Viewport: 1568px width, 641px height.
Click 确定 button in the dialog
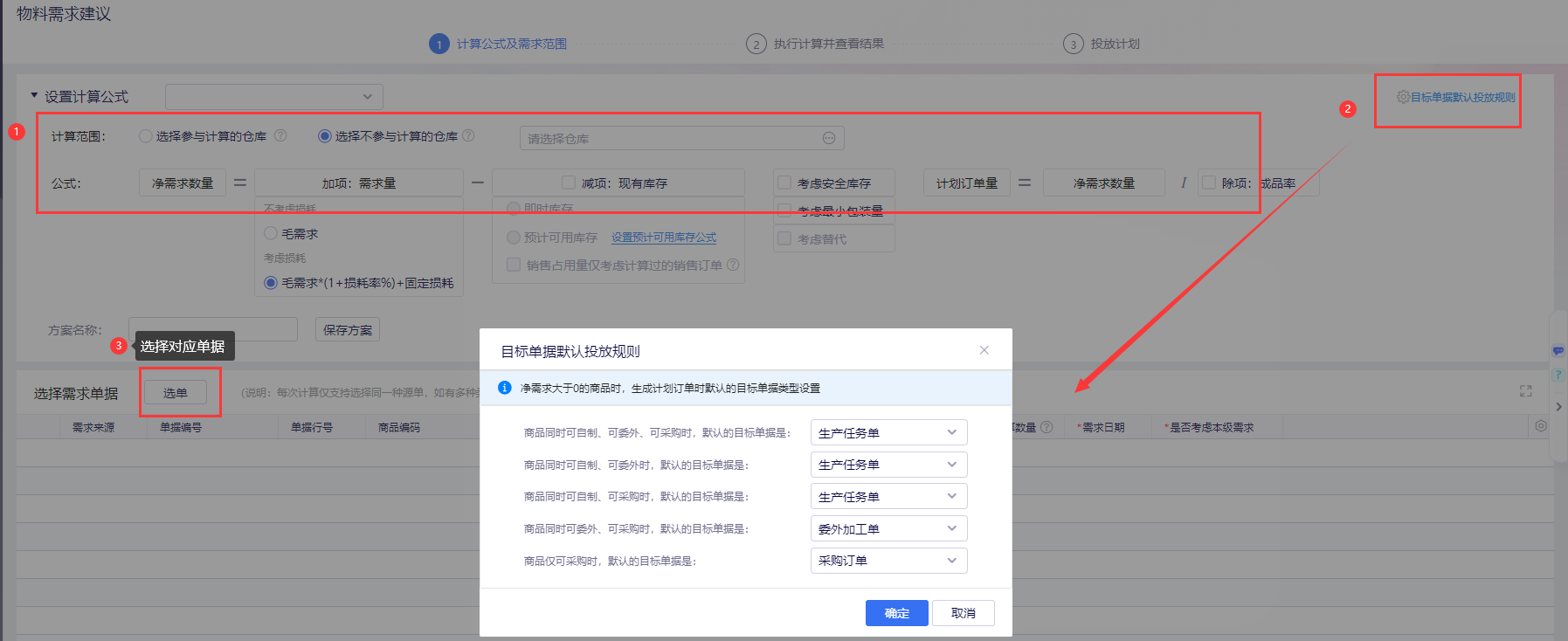(897, 613)
